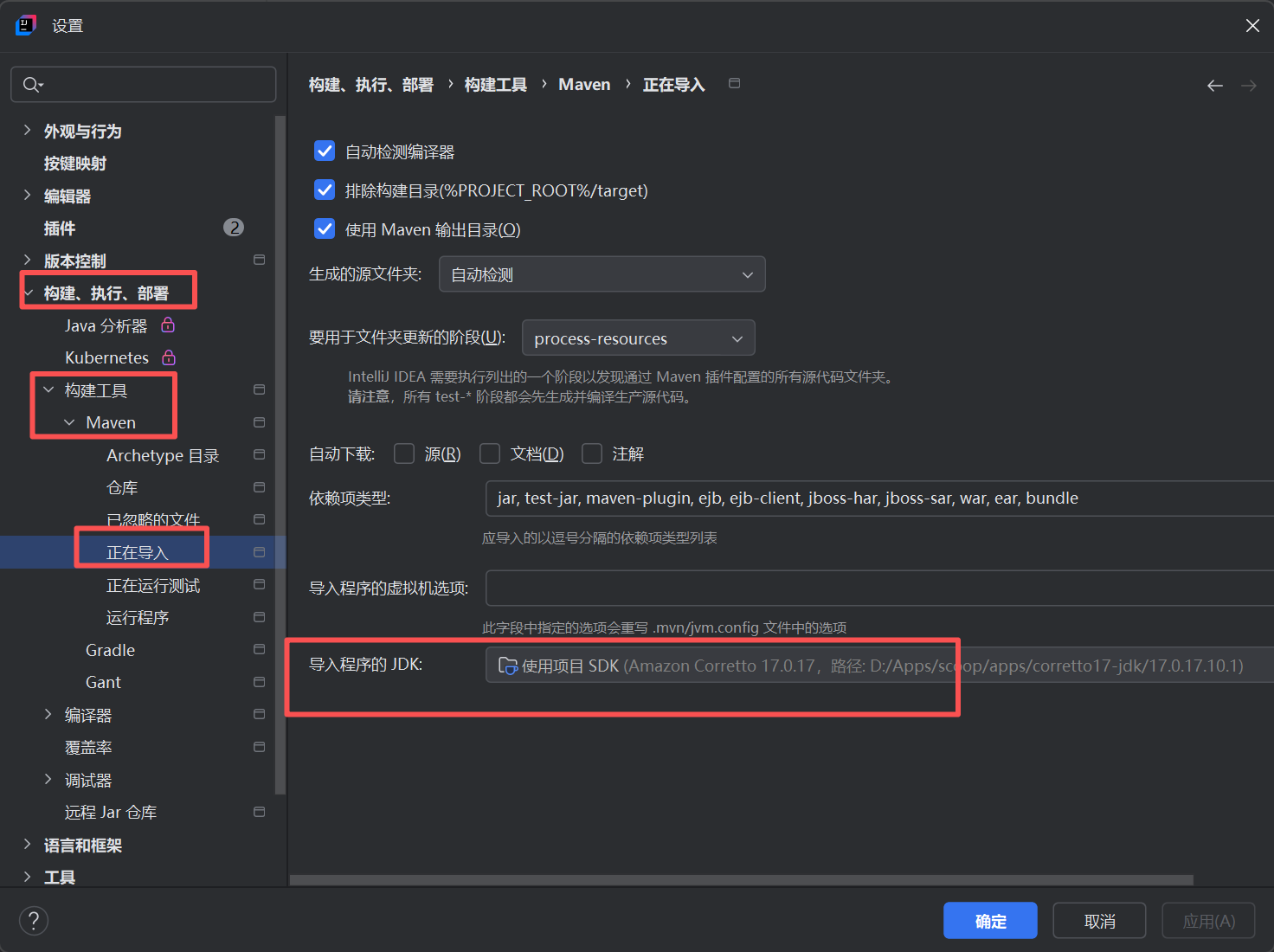
Task: Click the plugins update badge showing 2
Action: click(x=234, y=228)
